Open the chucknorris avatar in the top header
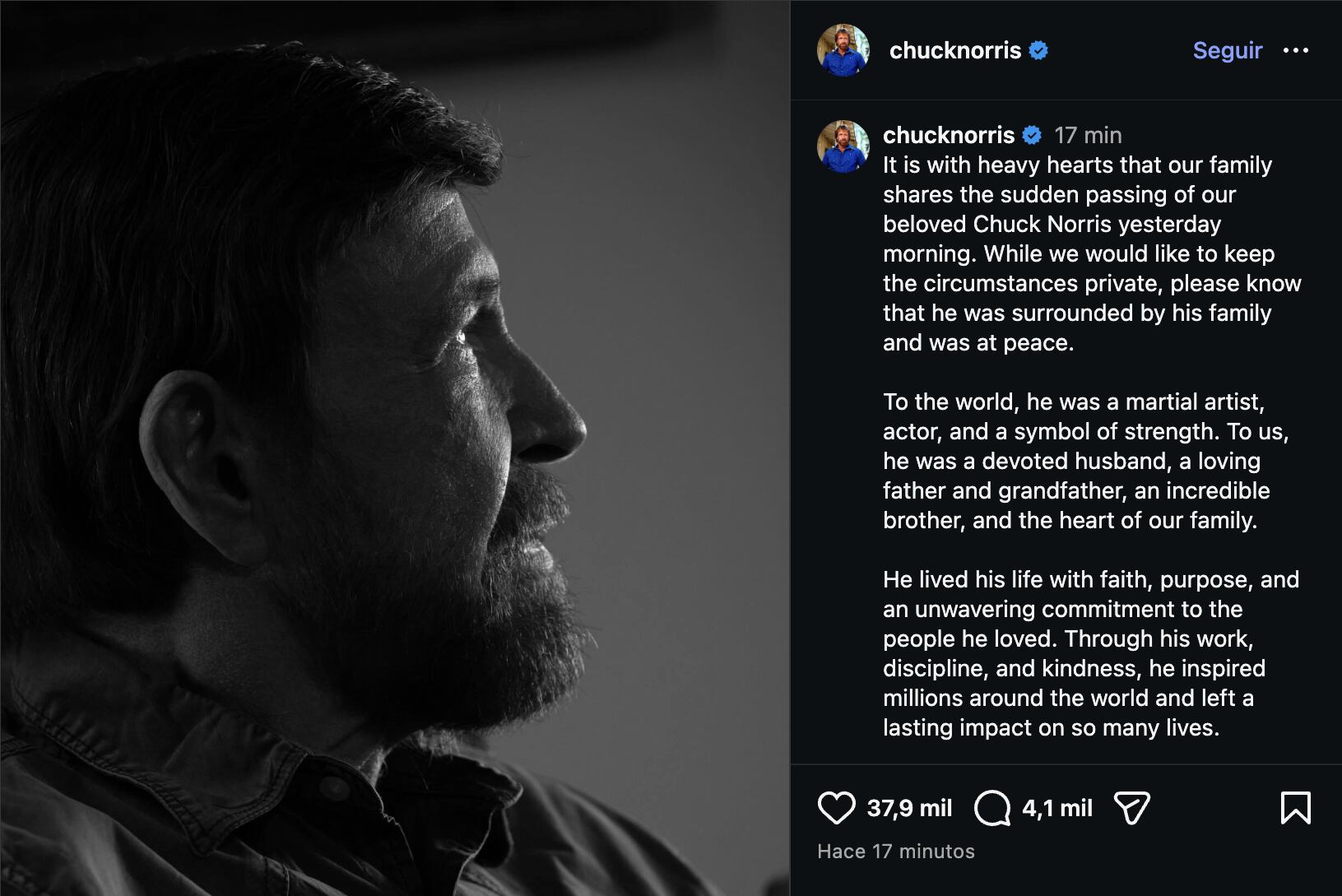Screen dimensions: 1342x896 click(841, 50)
